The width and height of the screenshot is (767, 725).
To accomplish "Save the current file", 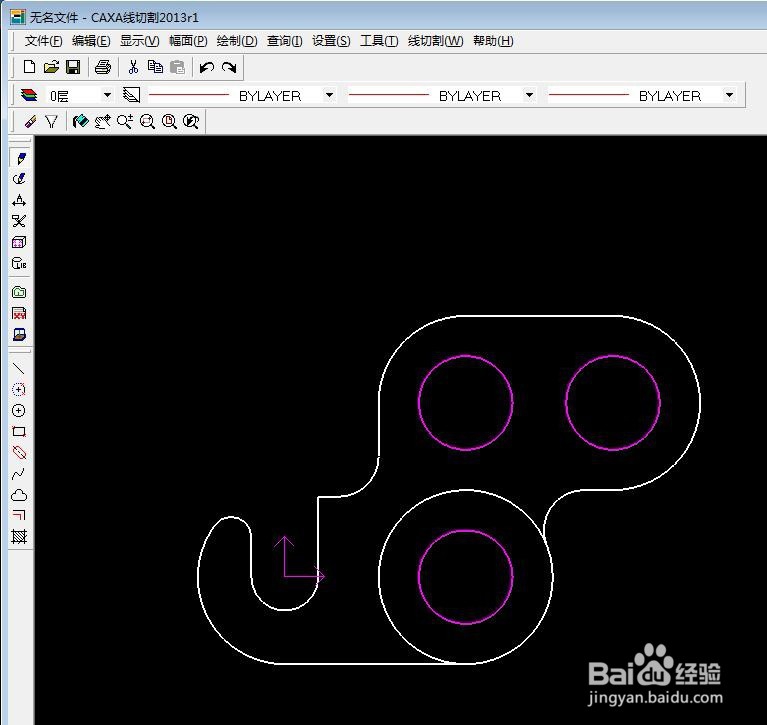I will [73, 67].
